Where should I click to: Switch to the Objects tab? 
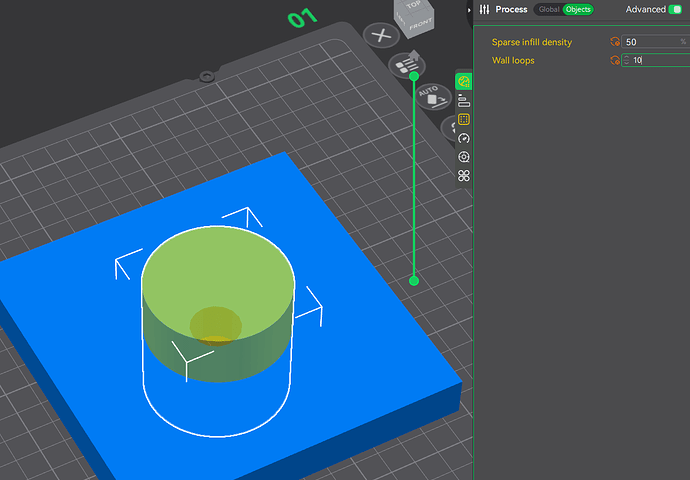point(577,9)
